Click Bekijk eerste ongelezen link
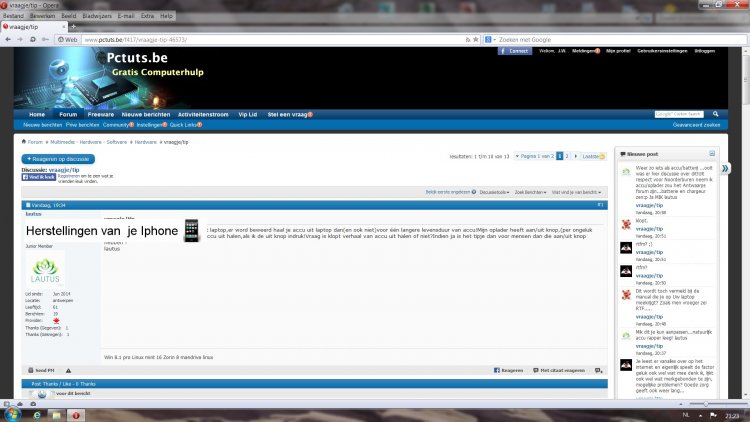750x422 pixels. pyautogui.click(x=451, y=192)
